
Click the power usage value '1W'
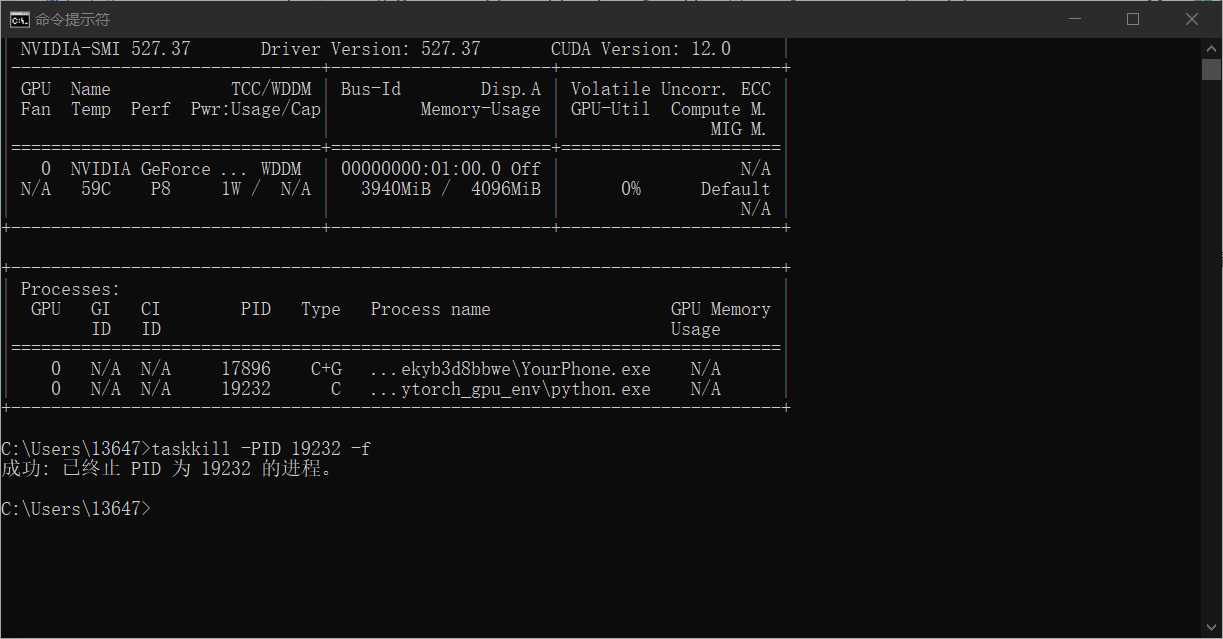[231, 189]
